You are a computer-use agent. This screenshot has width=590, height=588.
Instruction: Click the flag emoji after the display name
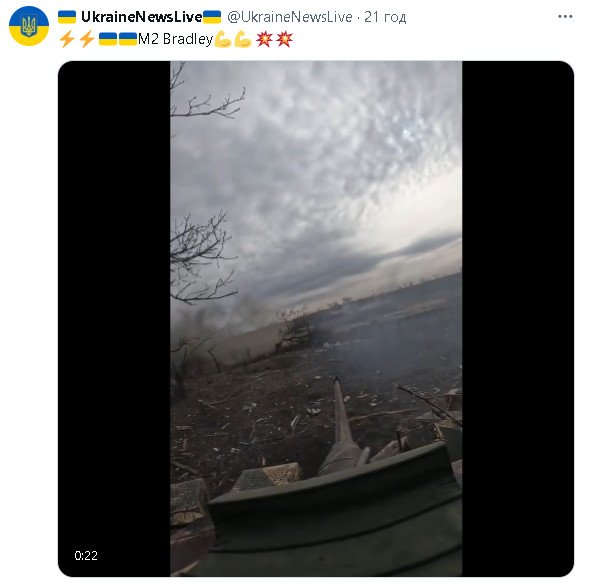pos(212,17)
